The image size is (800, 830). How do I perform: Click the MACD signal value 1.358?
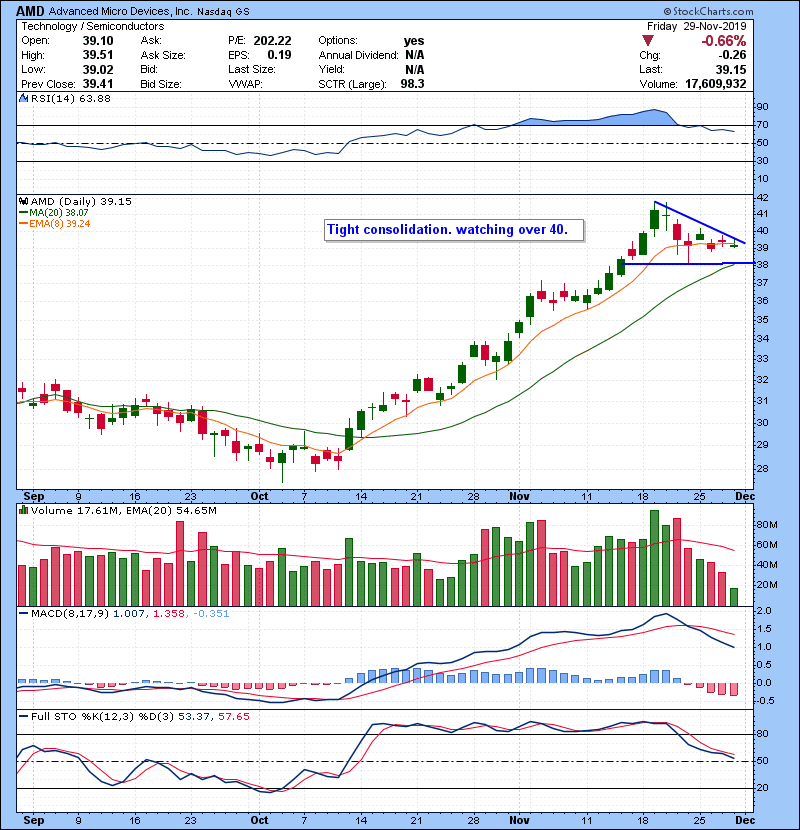pyautogui.click(x=169, y=614)
